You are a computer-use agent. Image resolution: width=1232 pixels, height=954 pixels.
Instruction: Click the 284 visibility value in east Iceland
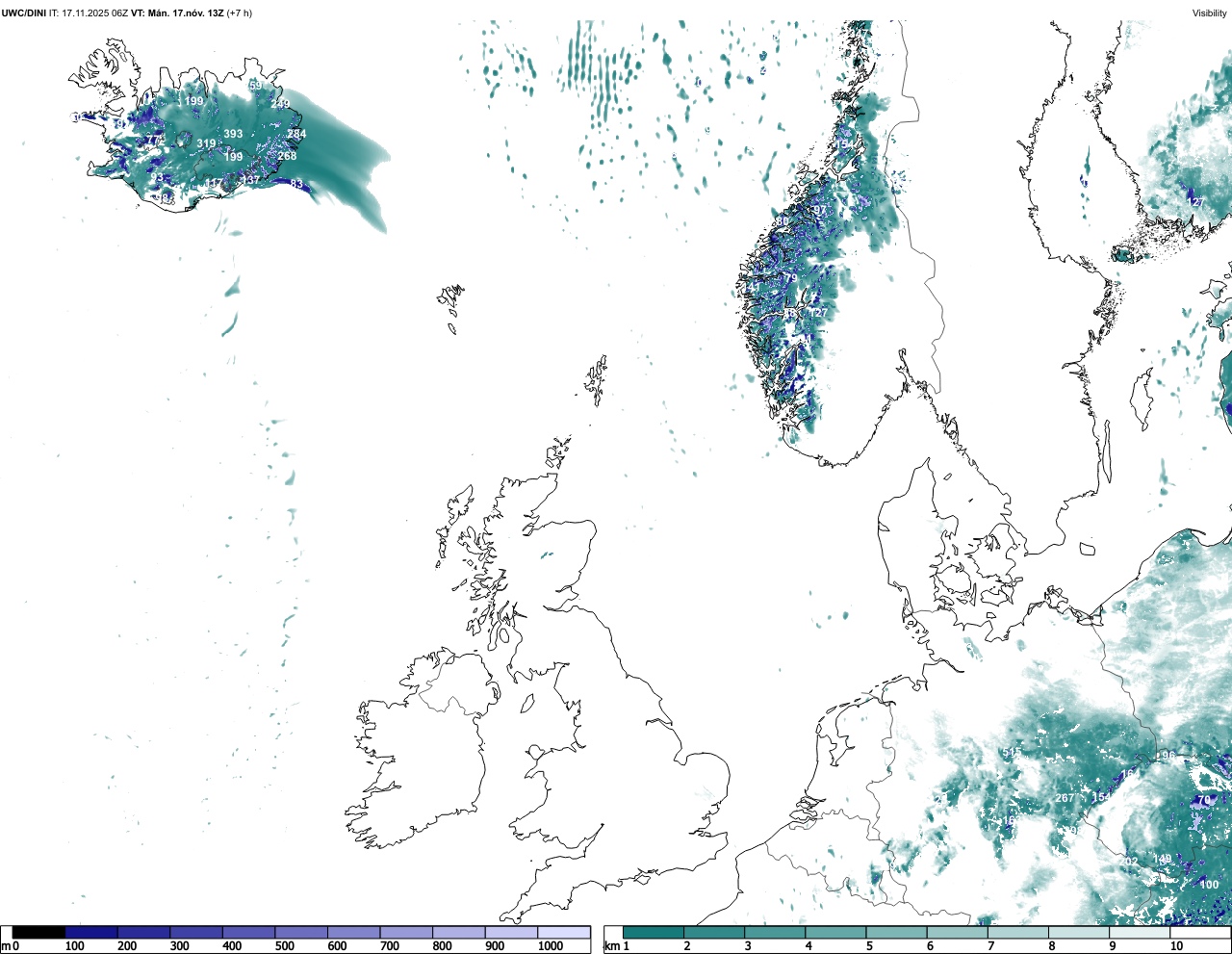coord(296,135)
